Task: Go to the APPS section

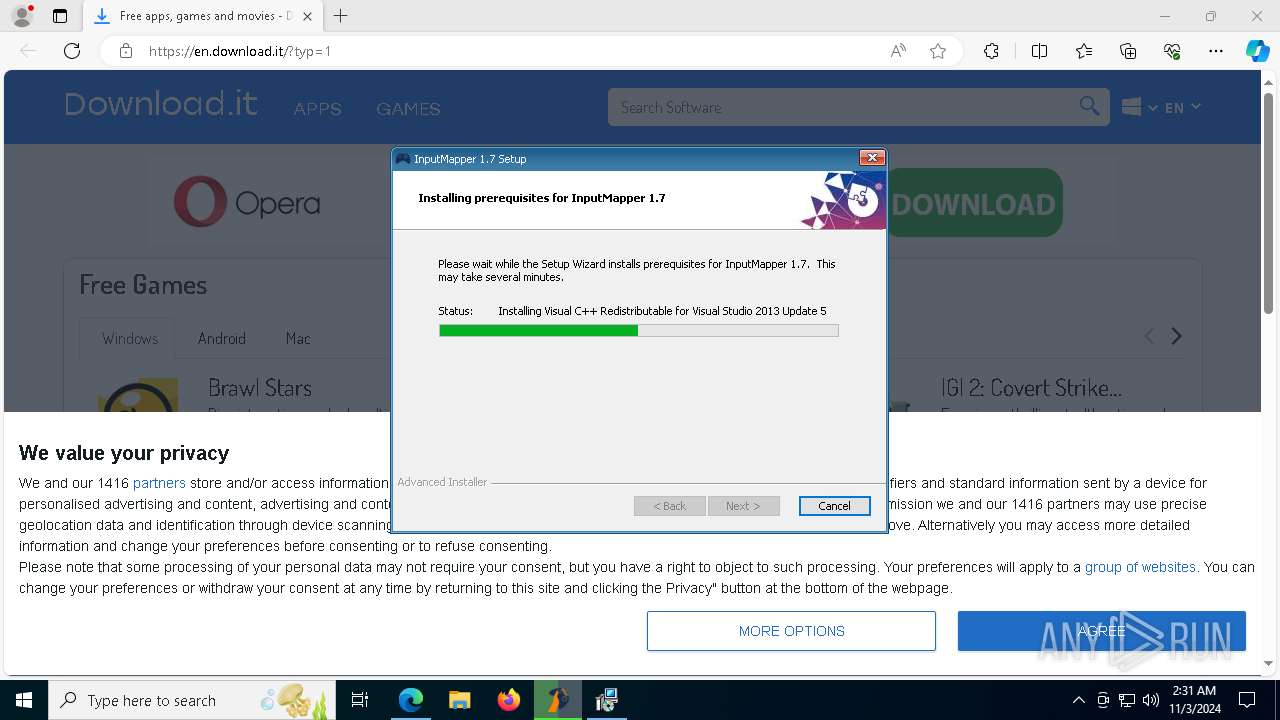Action: (317, 108)
